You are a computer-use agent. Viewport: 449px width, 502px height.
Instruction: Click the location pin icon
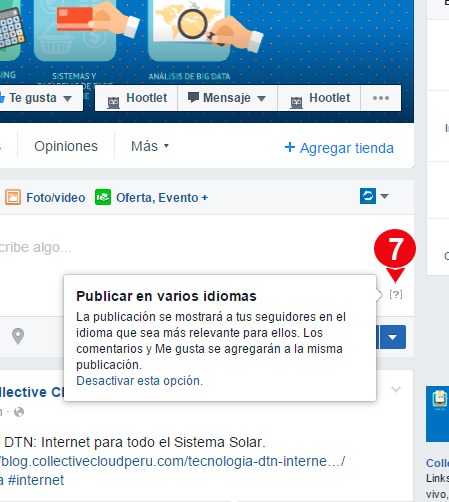[18, 336]
